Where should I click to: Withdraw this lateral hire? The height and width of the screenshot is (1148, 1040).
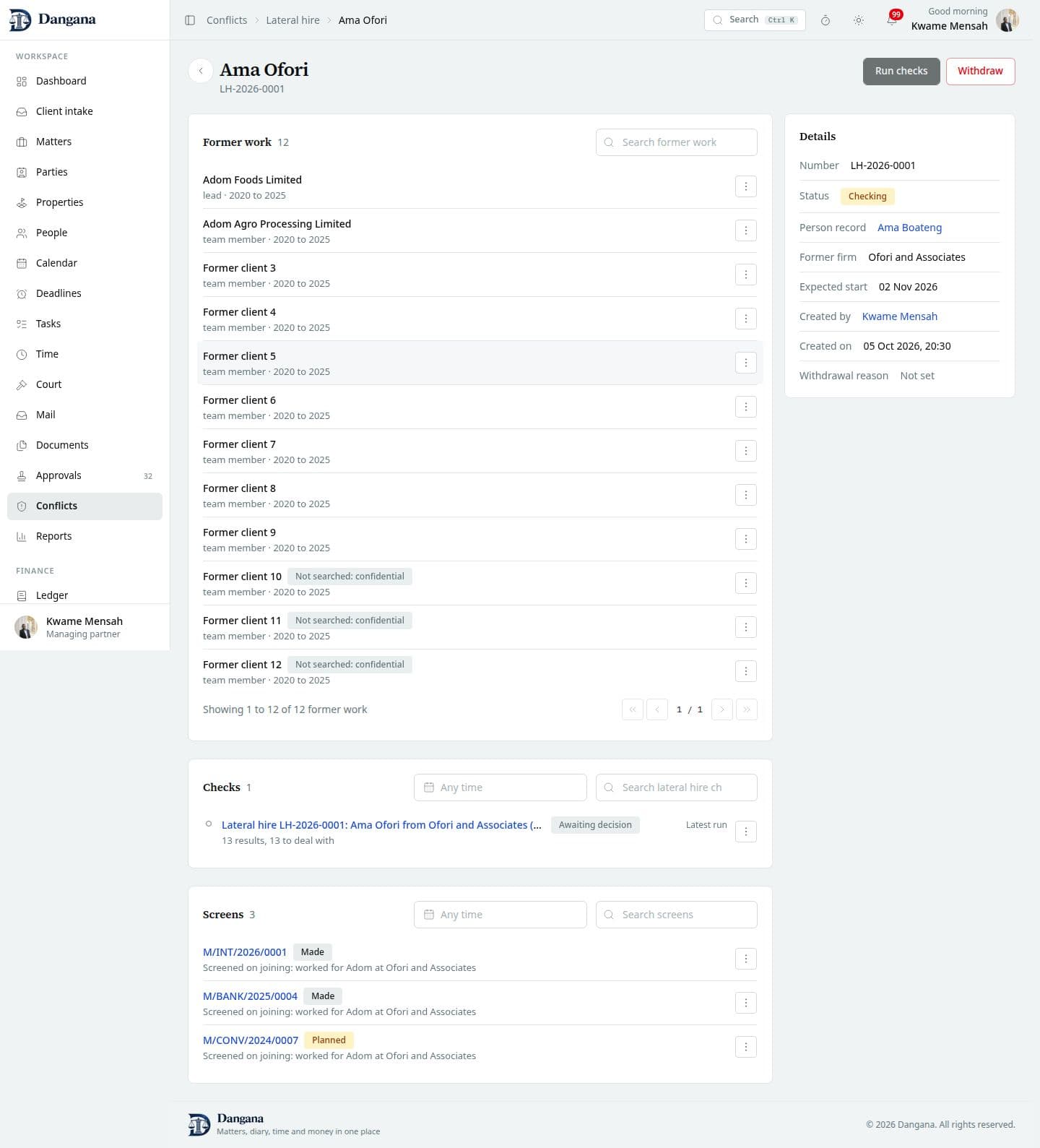click(980, 71)
